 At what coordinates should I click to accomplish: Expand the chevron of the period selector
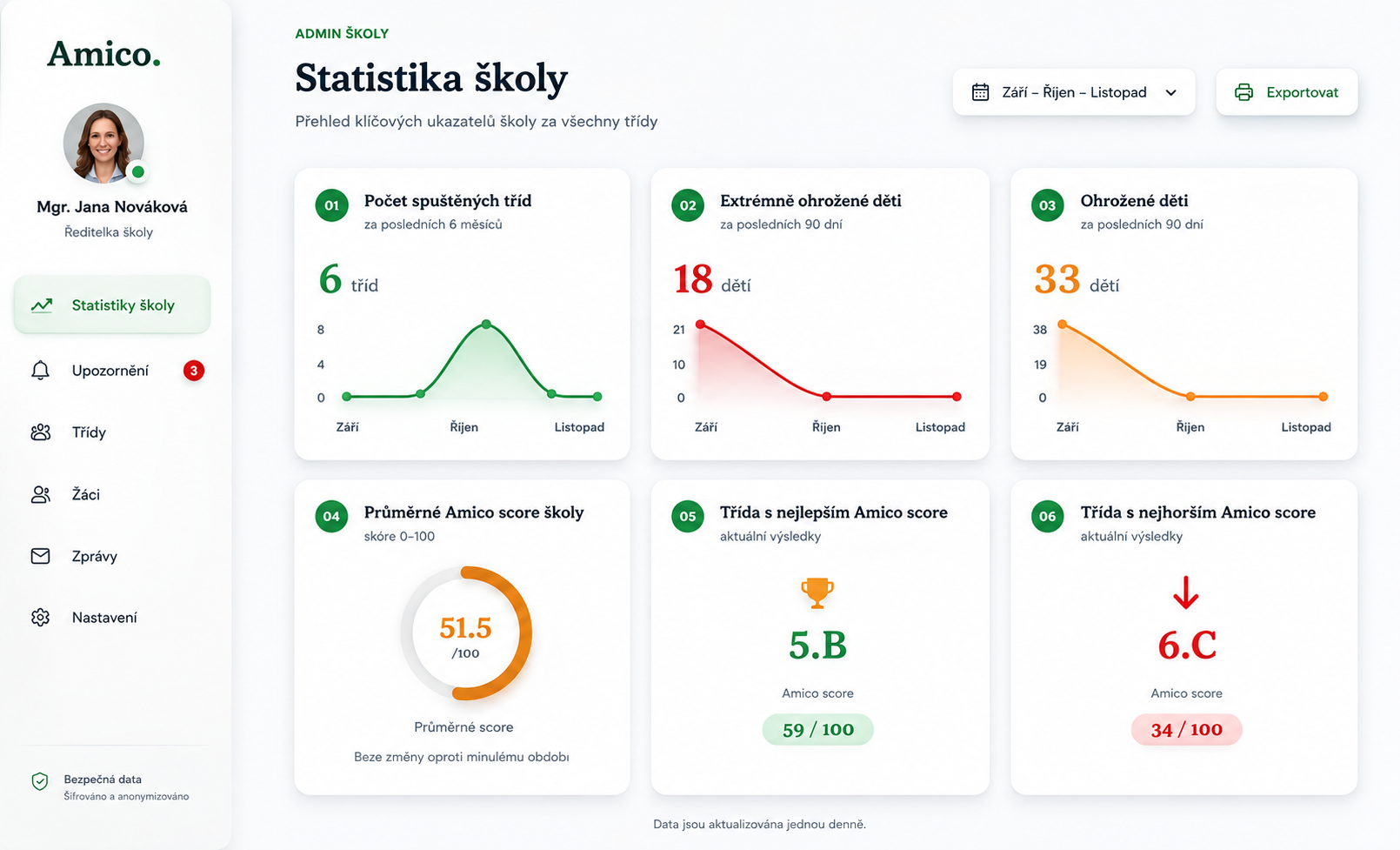click(1171, 93)
